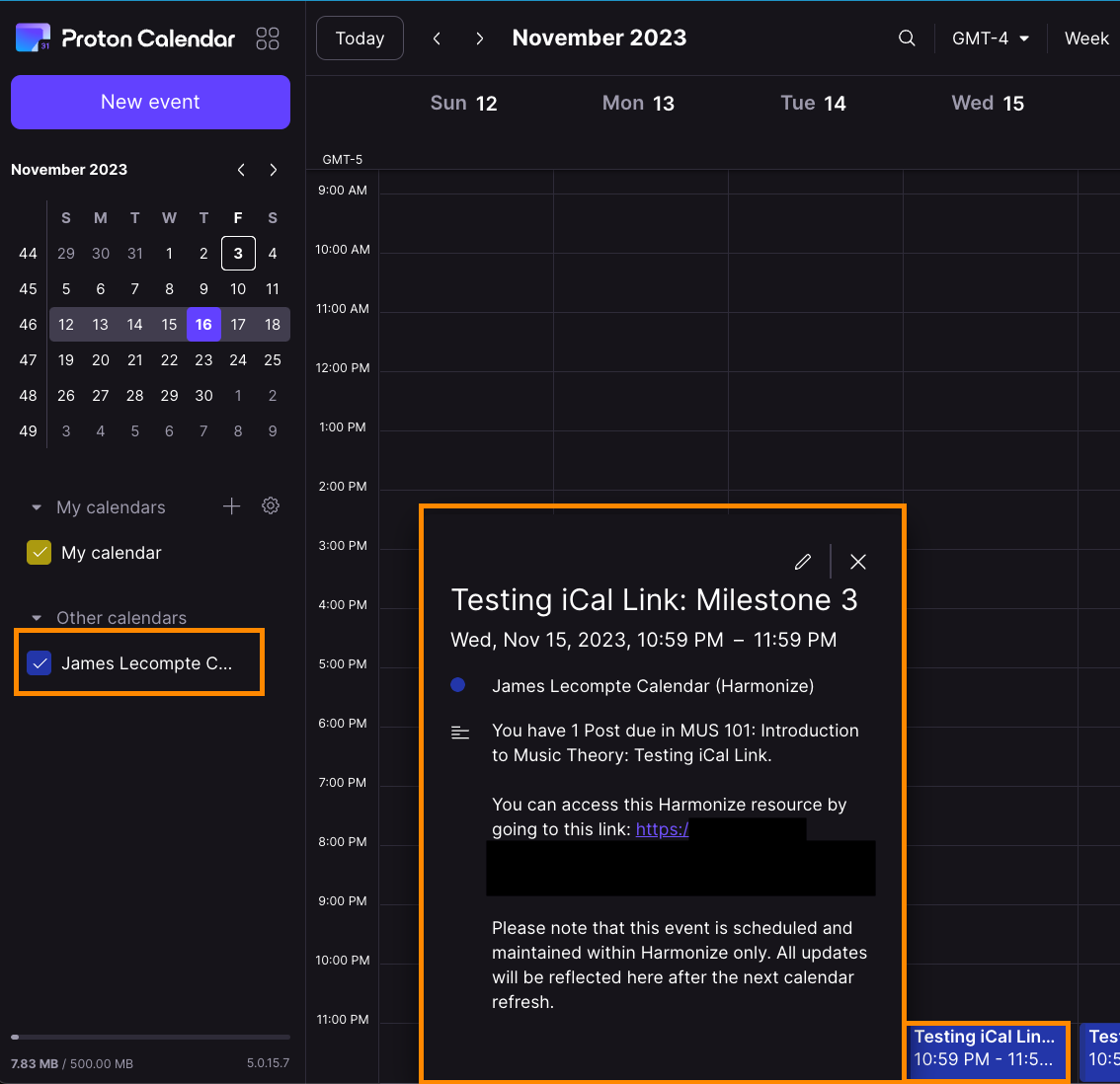
Task: Click the storage usage progress bar
Action: pyautogui.click(x=151, y=1037)
